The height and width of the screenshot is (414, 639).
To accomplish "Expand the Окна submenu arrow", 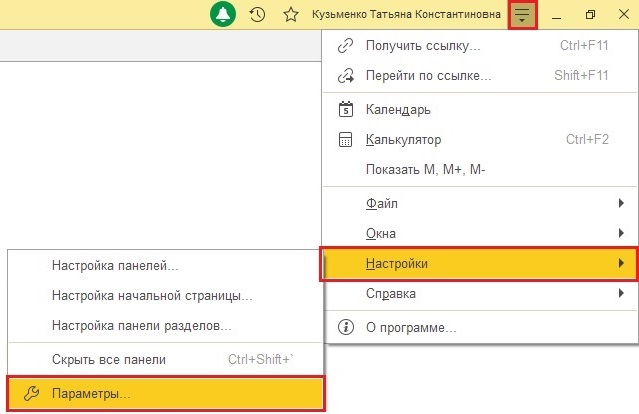I will [x=621, y=233].
